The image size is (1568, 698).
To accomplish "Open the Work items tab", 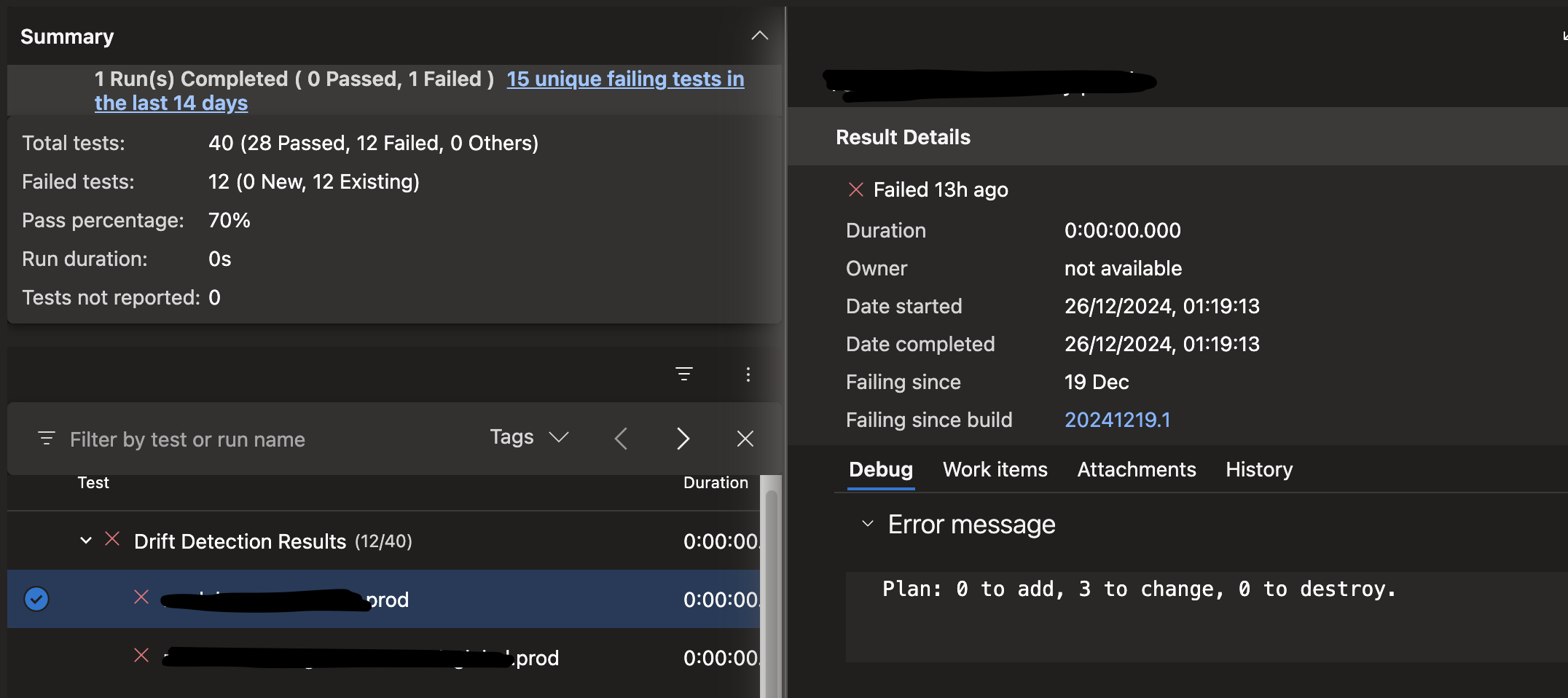I will [995, 469].
